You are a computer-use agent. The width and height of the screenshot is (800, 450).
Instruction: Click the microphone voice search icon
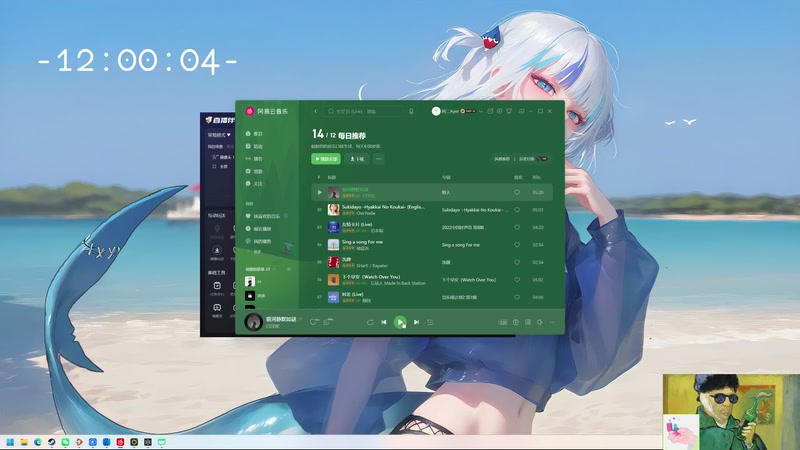[411, 111]
